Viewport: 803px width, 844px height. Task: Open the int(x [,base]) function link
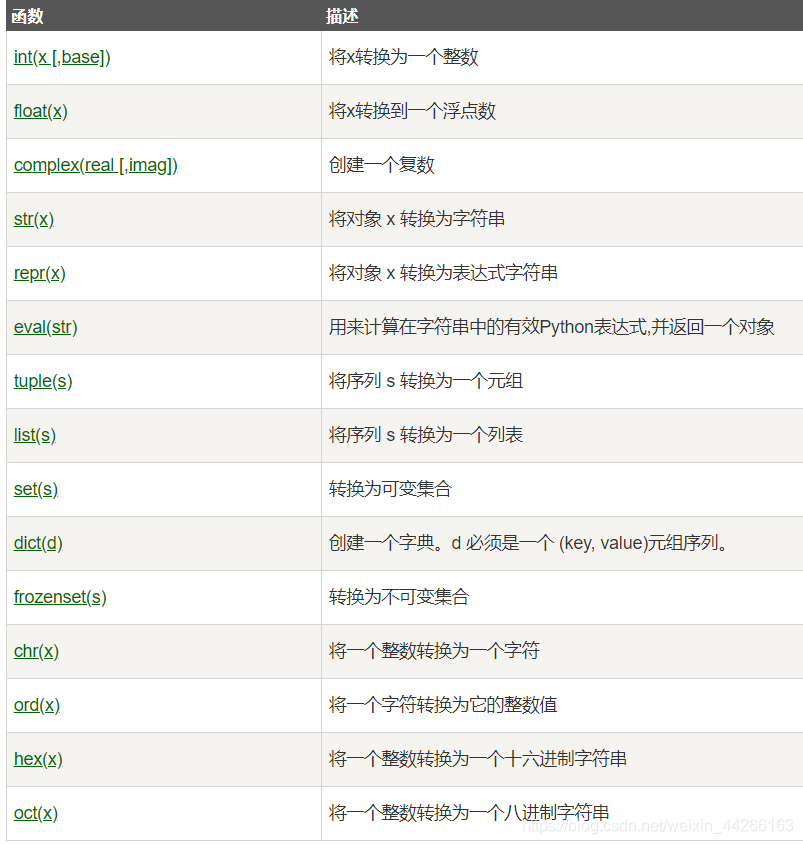[62, 57]
